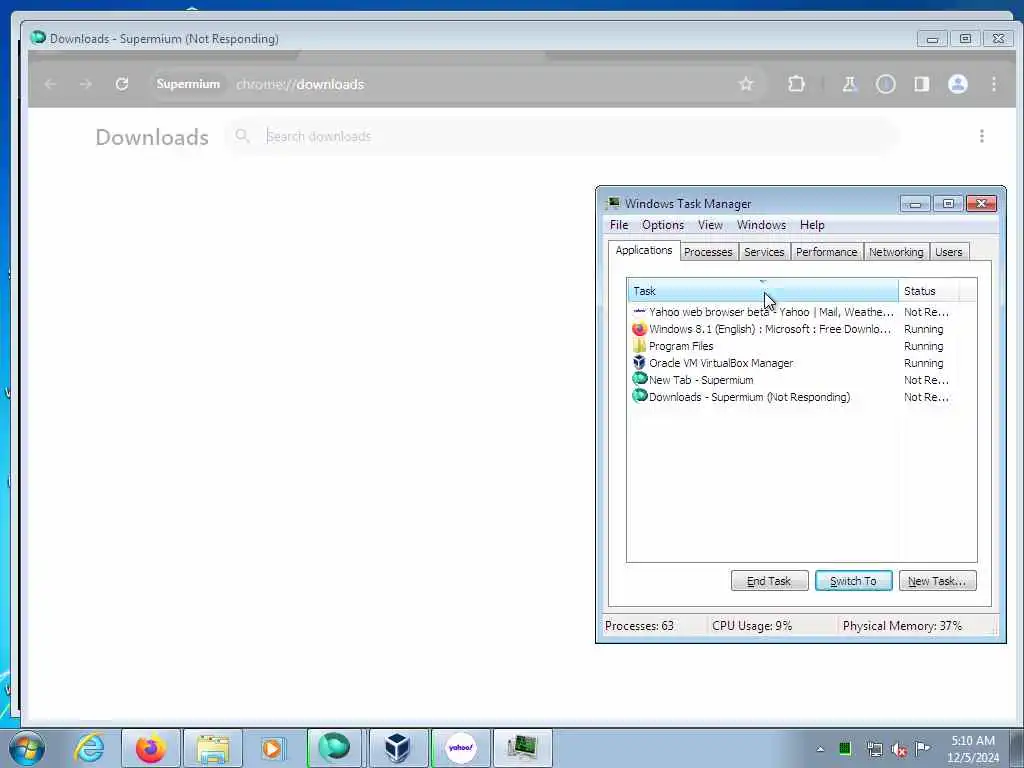Click the New Task... button
Screen dimensions: 1024x768
coord(937,581)
